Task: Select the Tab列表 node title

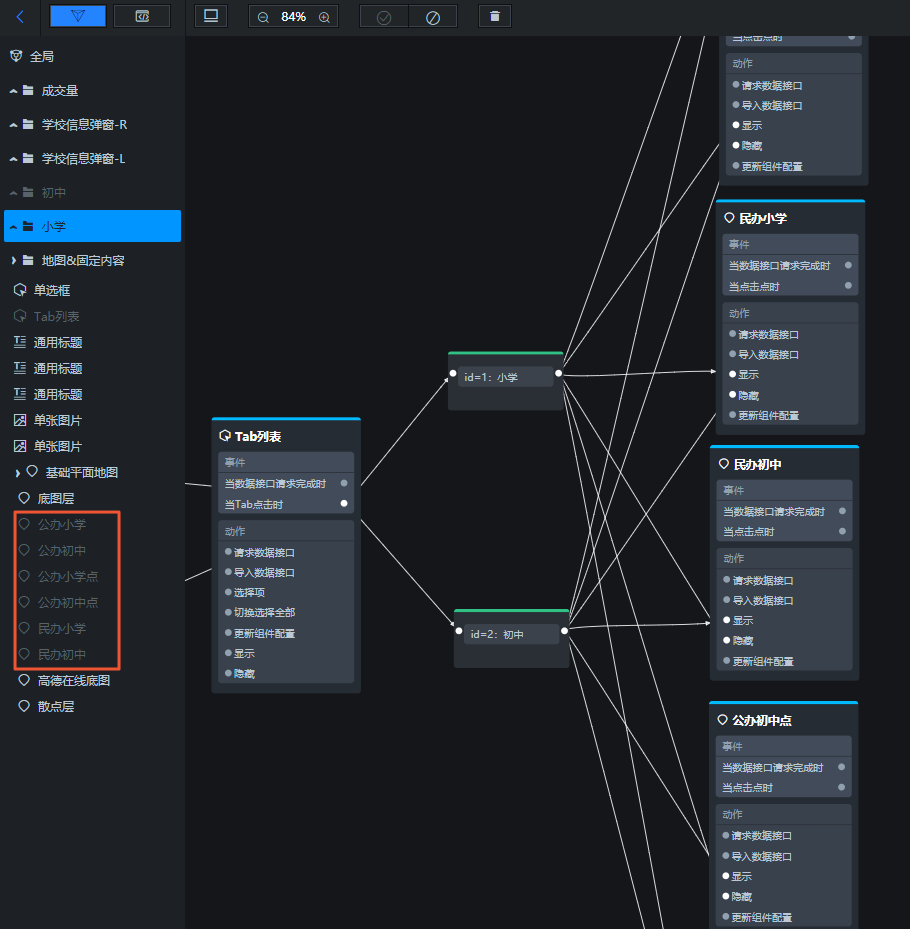Action: (258, 437)
